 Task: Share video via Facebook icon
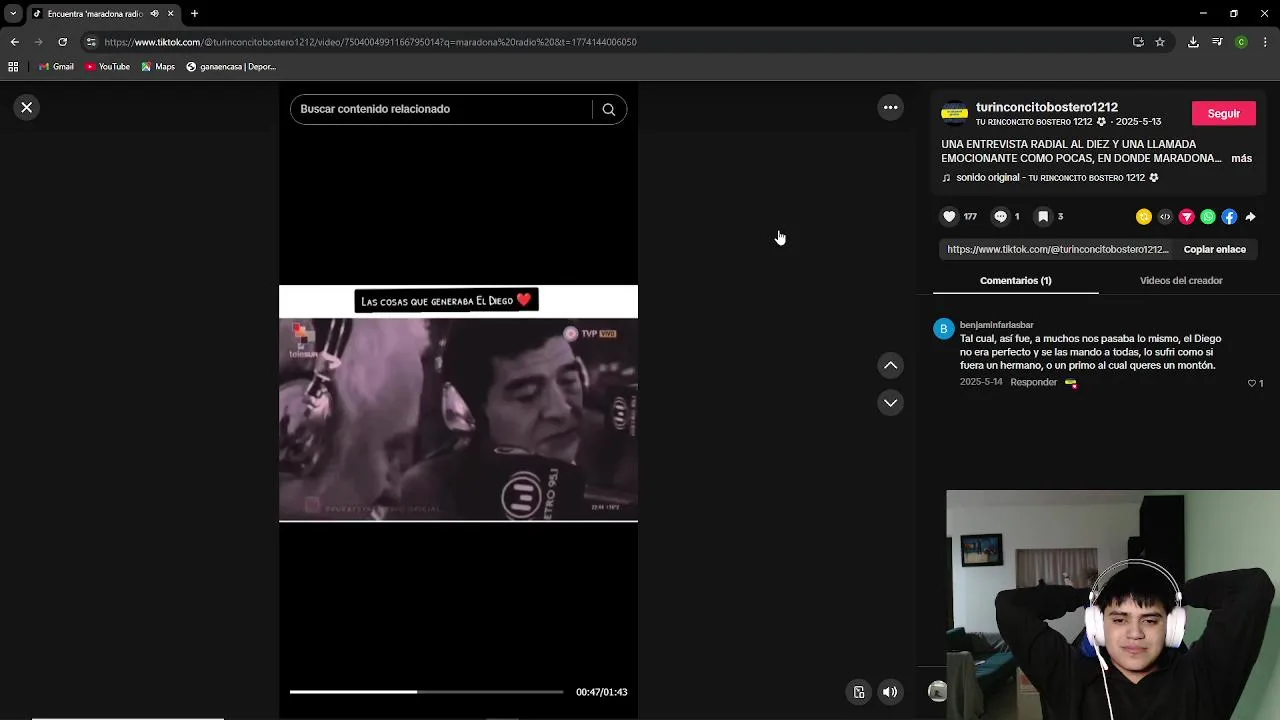(1229, 217)
